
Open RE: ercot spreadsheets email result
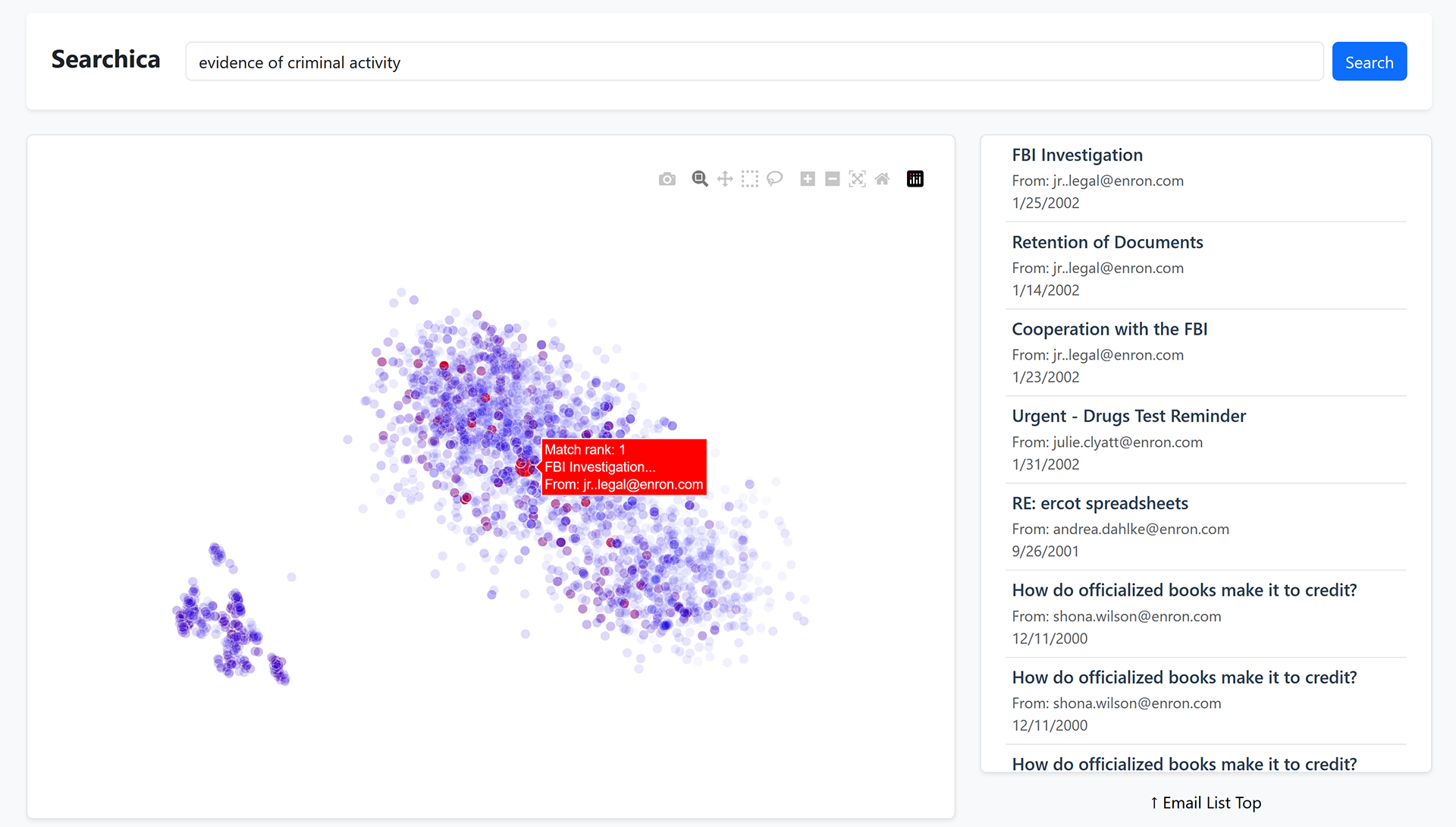(x=1100, y=503)
